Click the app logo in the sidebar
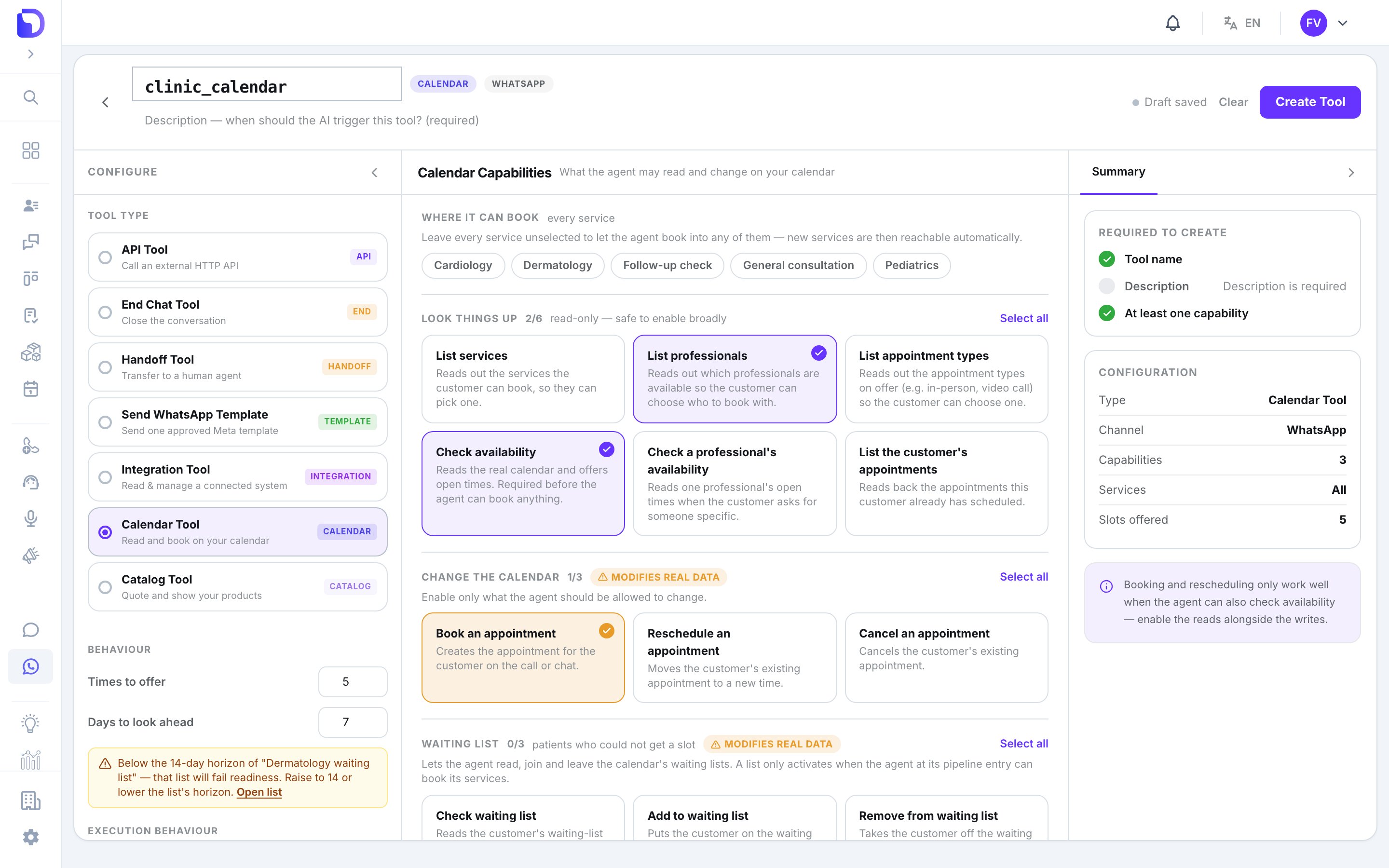1389x868 pixels. pos(30,23)
